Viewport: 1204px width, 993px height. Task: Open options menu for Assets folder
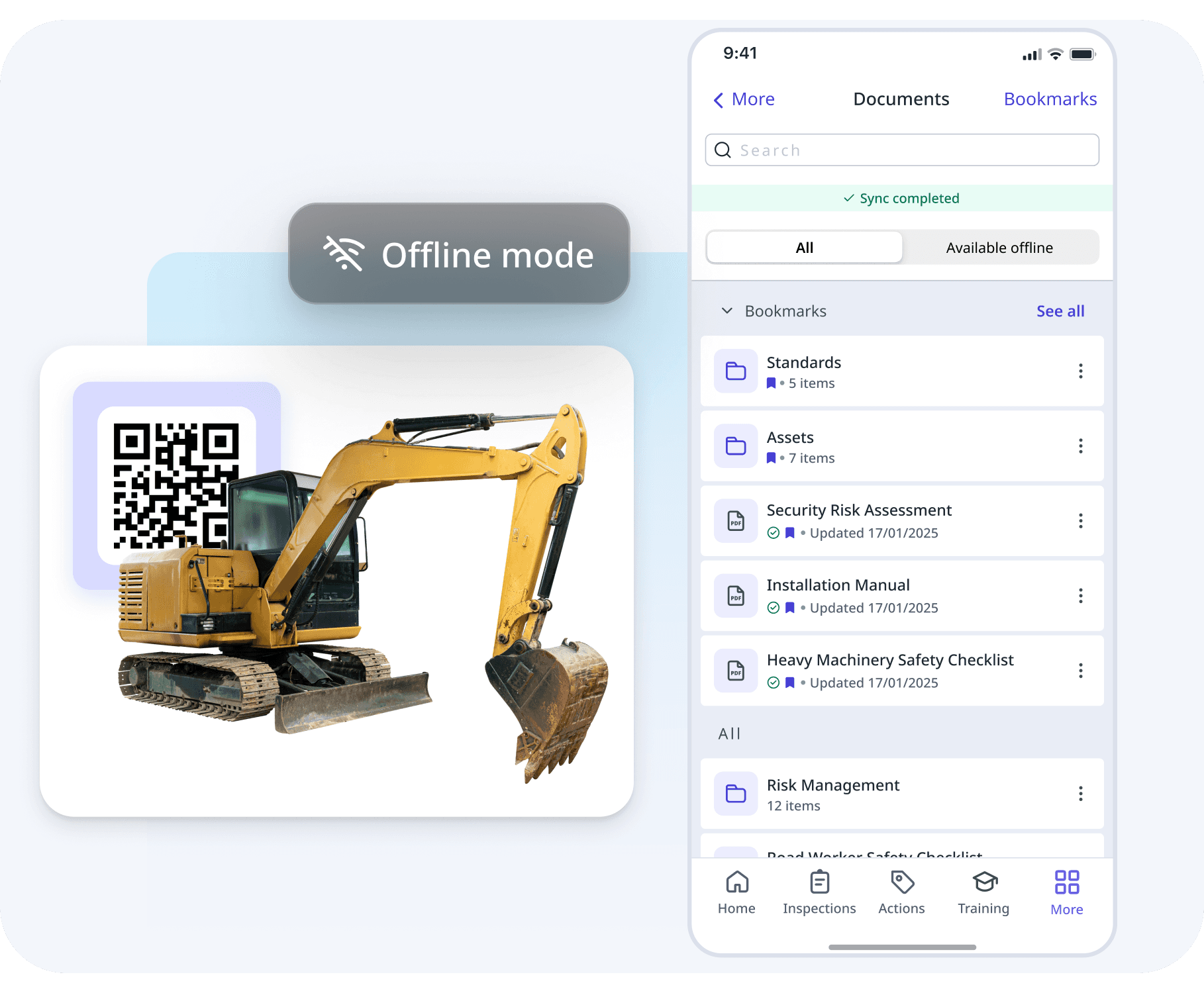pos(1080,446)
